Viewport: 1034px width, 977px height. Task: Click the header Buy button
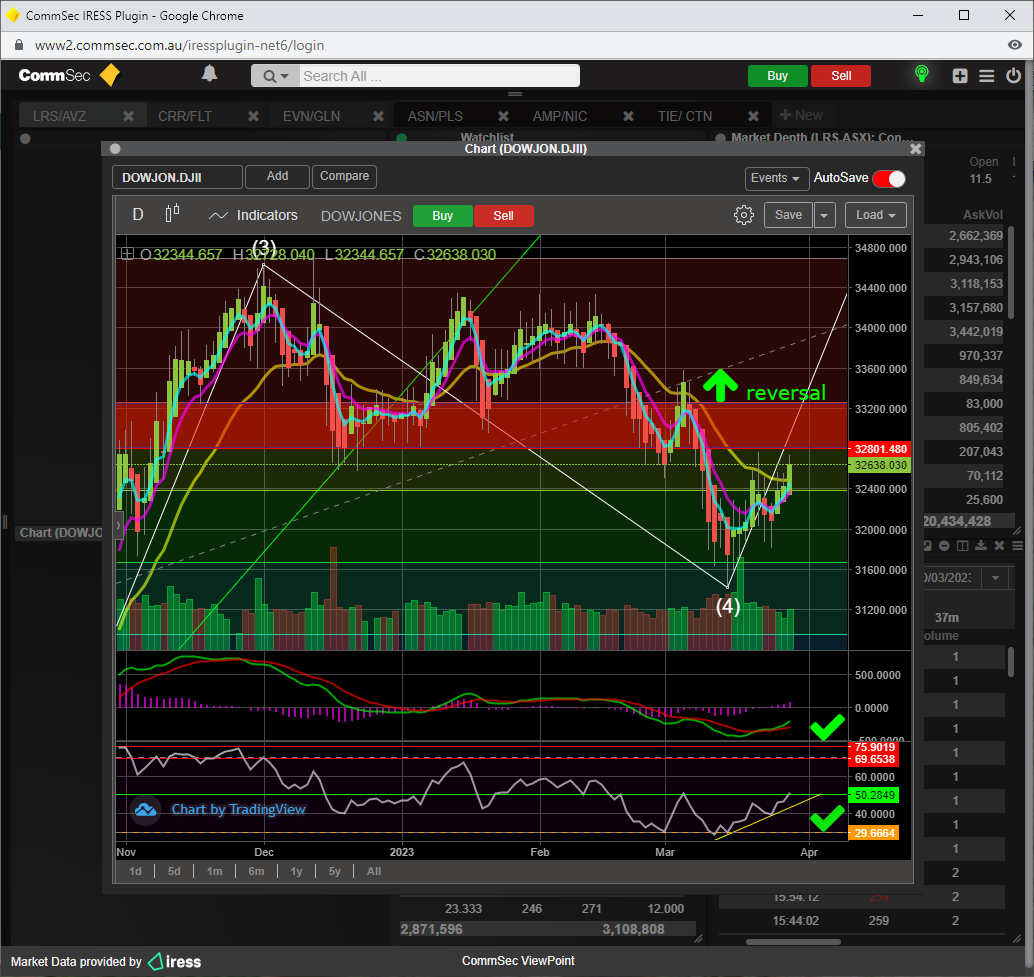(x=777, y=76)
